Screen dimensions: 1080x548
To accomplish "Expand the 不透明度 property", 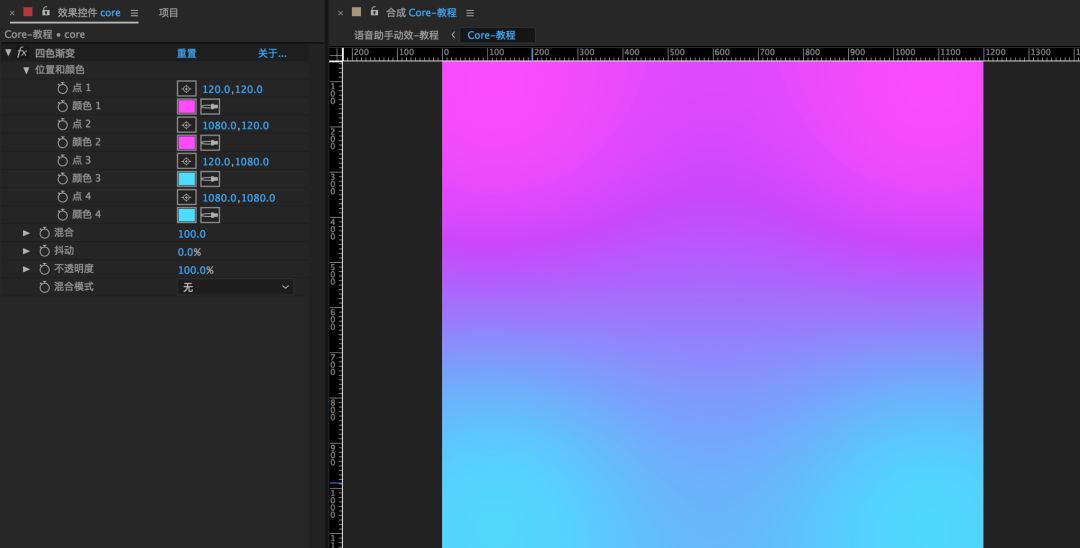I will coord(26,269).
